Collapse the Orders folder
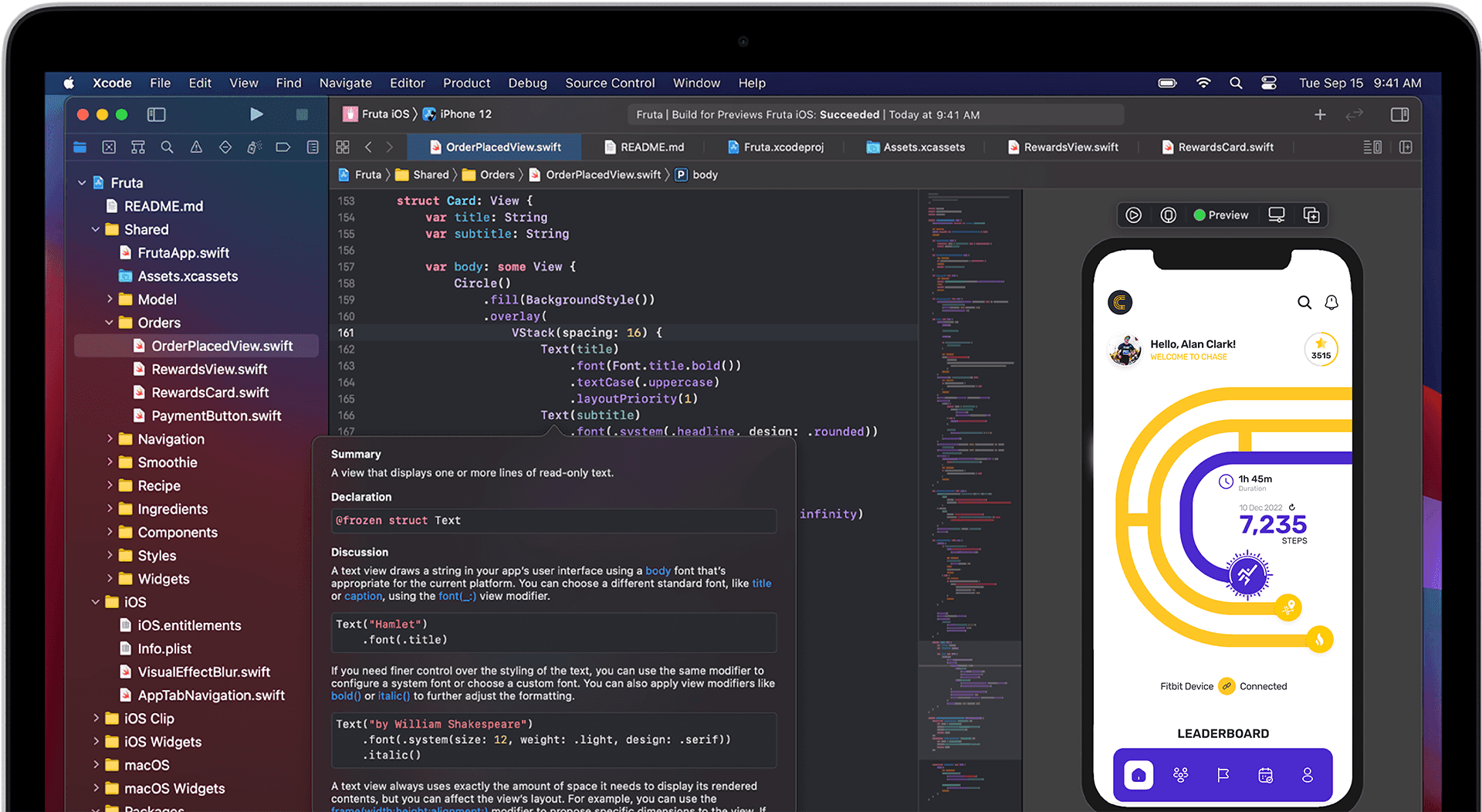Screen dimensions: 1482x812 [x=110, y=322]
